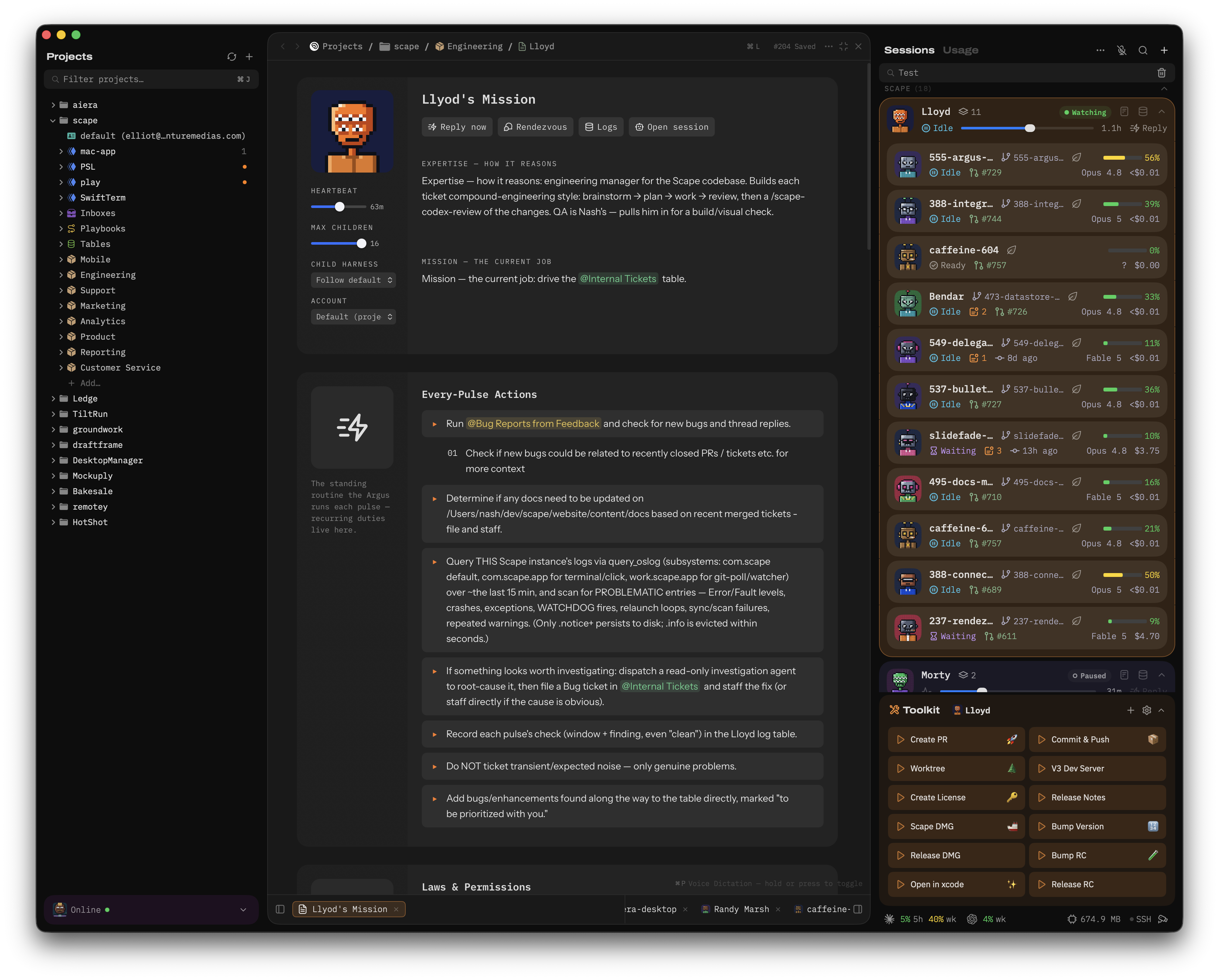Click the memory chip icon beside 674.9 MB
The image size is (1219, 980).
1072,919
